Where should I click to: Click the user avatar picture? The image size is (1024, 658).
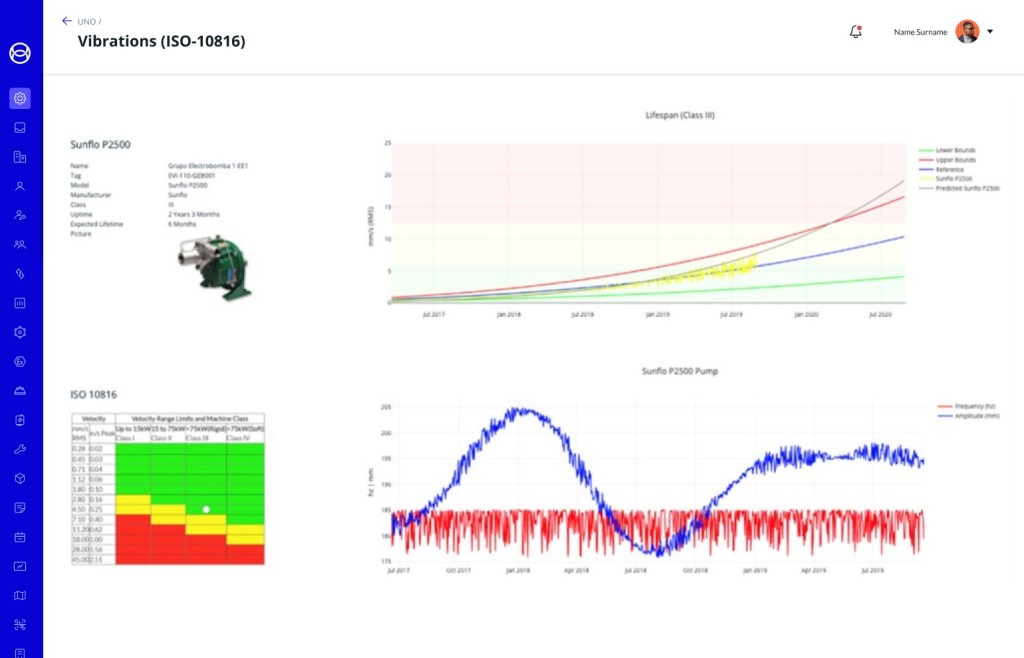pos(967,32)
